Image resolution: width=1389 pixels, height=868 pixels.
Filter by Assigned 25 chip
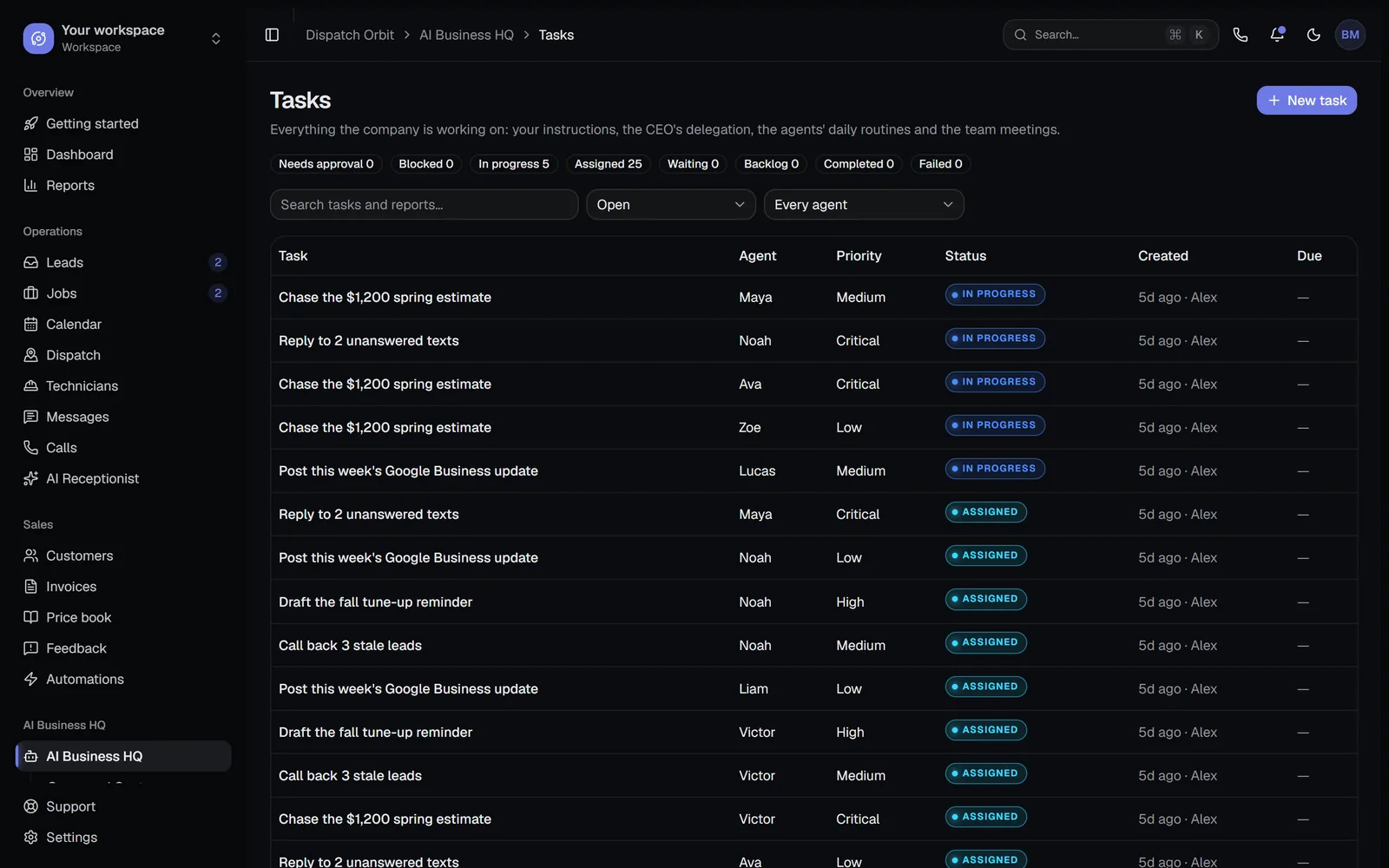tap(608, 164)
